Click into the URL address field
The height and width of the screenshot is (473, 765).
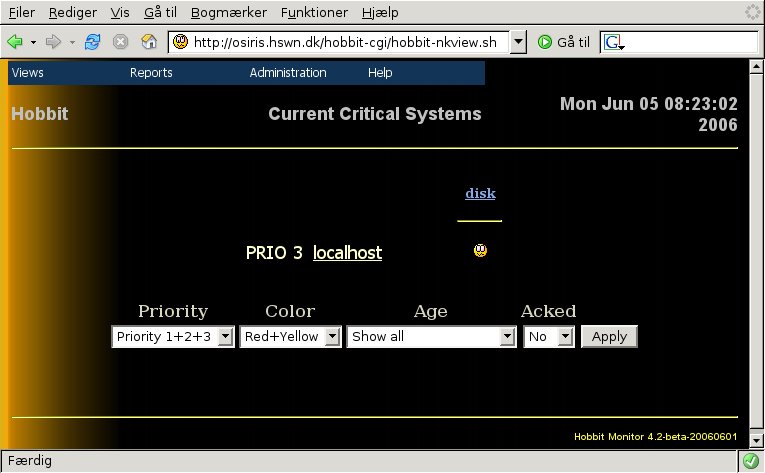(x=350, y=42)
